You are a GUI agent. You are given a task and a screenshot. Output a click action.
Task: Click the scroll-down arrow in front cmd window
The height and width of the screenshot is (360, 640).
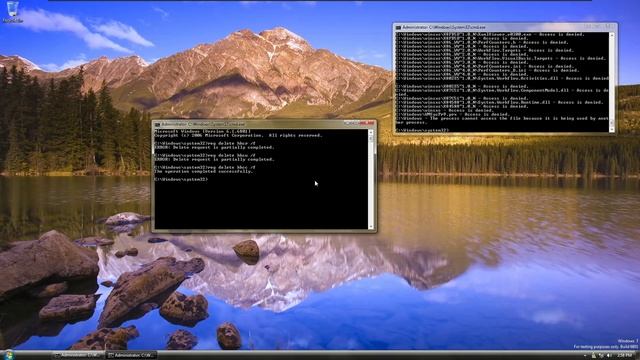(x=371, y=227)
